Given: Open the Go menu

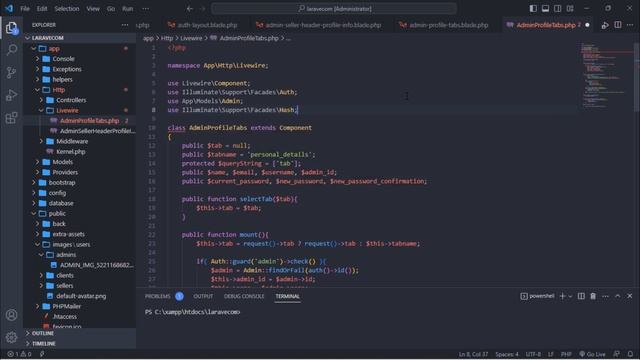Looking at the screenshot, I should (111, 9).
